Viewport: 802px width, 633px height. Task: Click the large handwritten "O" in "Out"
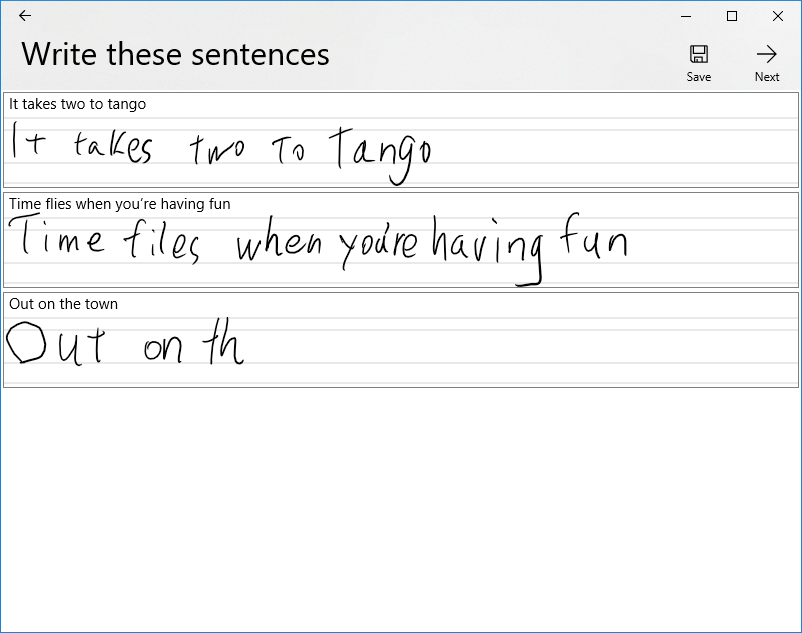click(26, 342)
